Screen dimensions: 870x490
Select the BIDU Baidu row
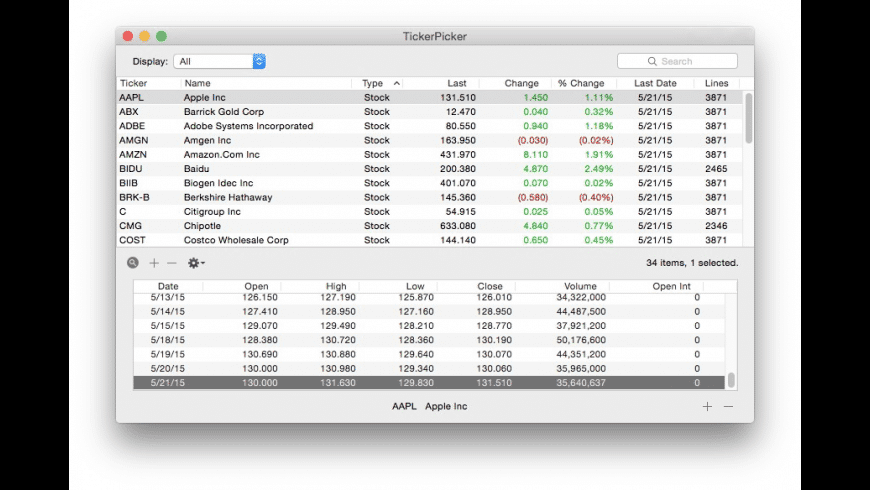click(x=429, y=169)
